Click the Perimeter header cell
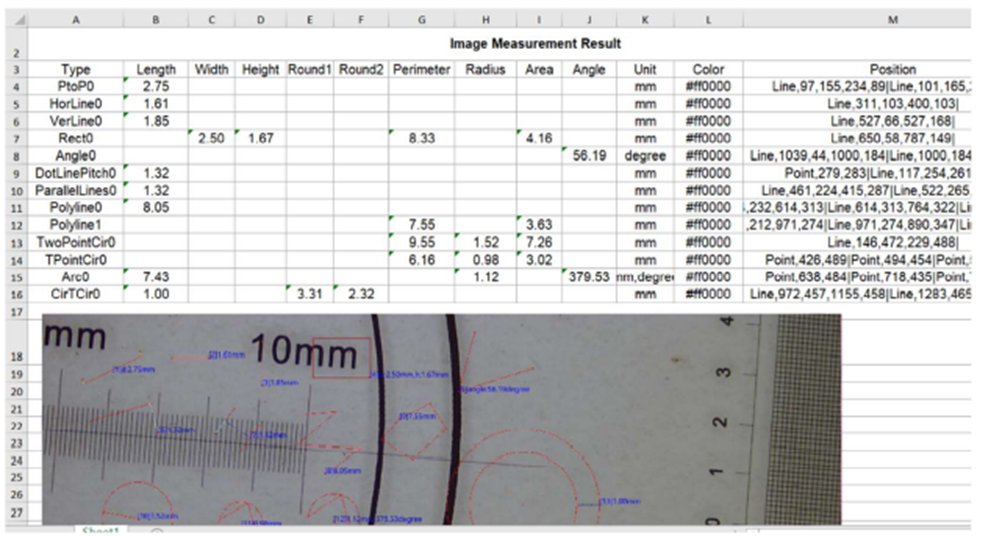This screenshot has height=536, width=991. click(422, 70)
